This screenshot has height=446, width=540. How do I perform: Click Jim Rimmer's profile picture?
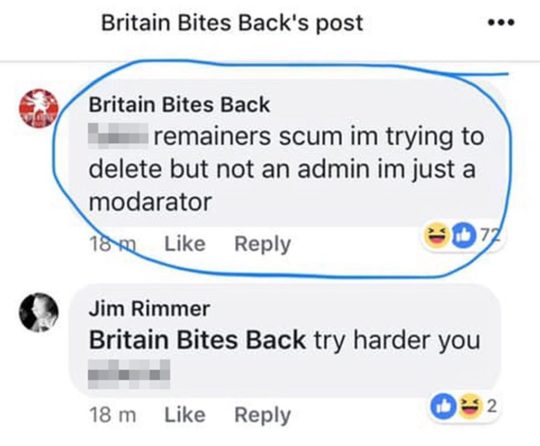point(39,312)
